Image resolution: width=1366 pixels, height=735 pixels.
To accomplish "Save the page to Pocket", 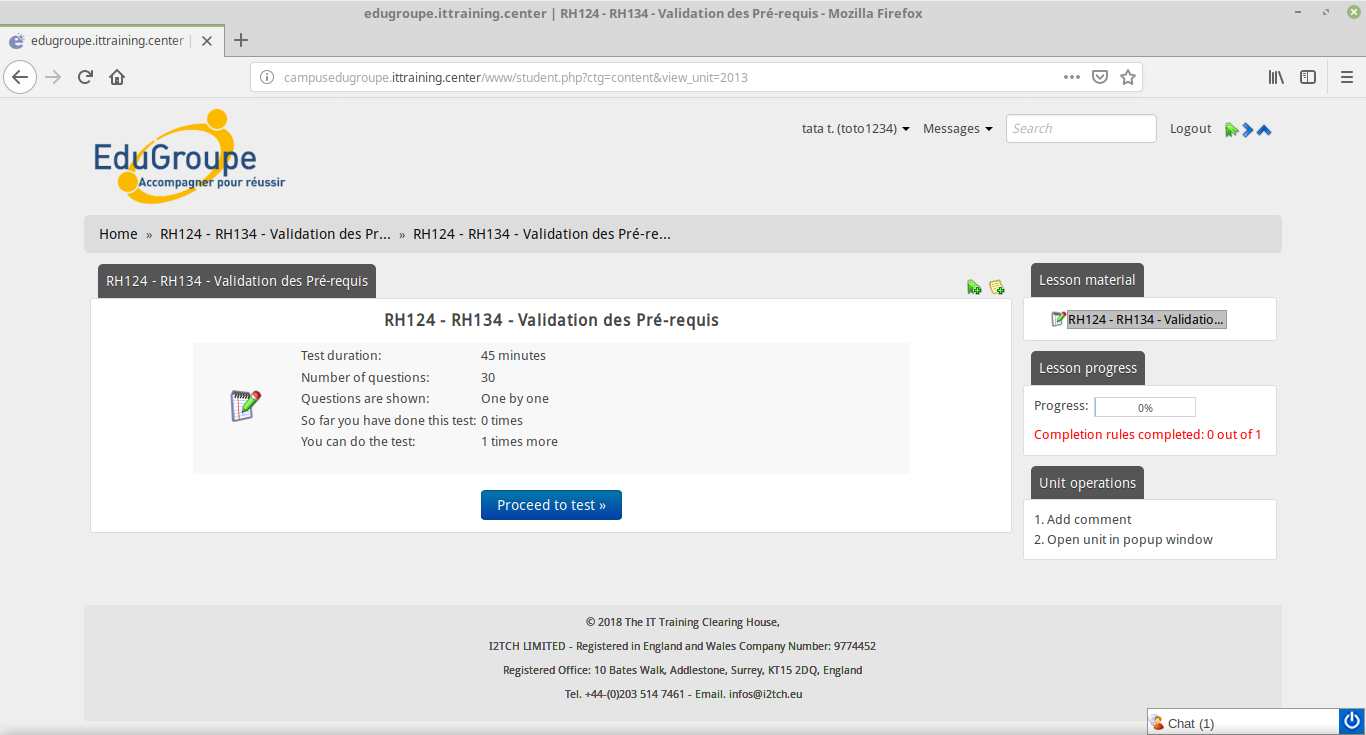I will [1100, 77].
